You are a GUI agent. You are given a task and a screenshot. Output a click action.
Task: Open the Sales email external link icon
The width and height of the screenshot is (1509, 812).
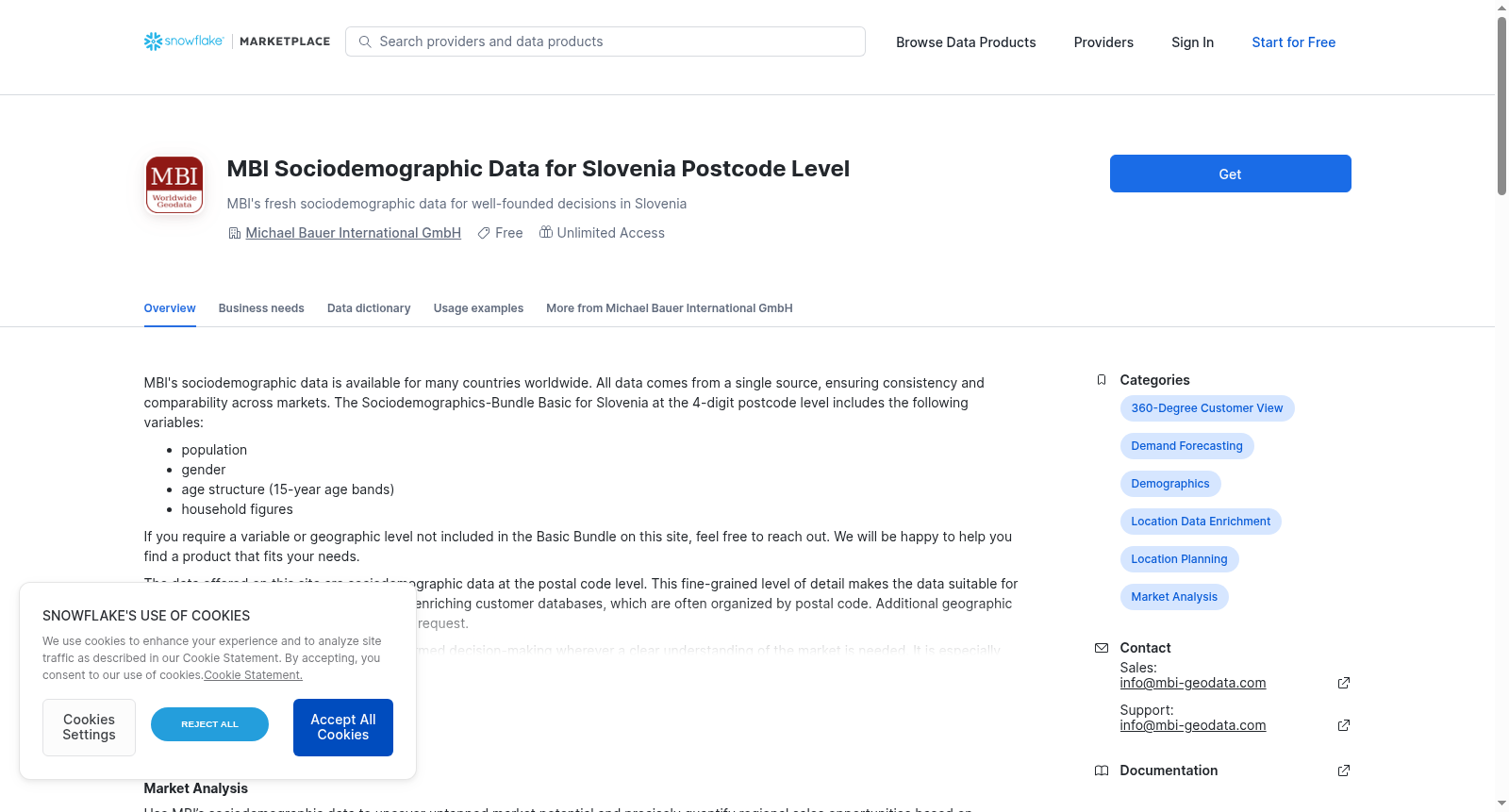coord(1344,683)
